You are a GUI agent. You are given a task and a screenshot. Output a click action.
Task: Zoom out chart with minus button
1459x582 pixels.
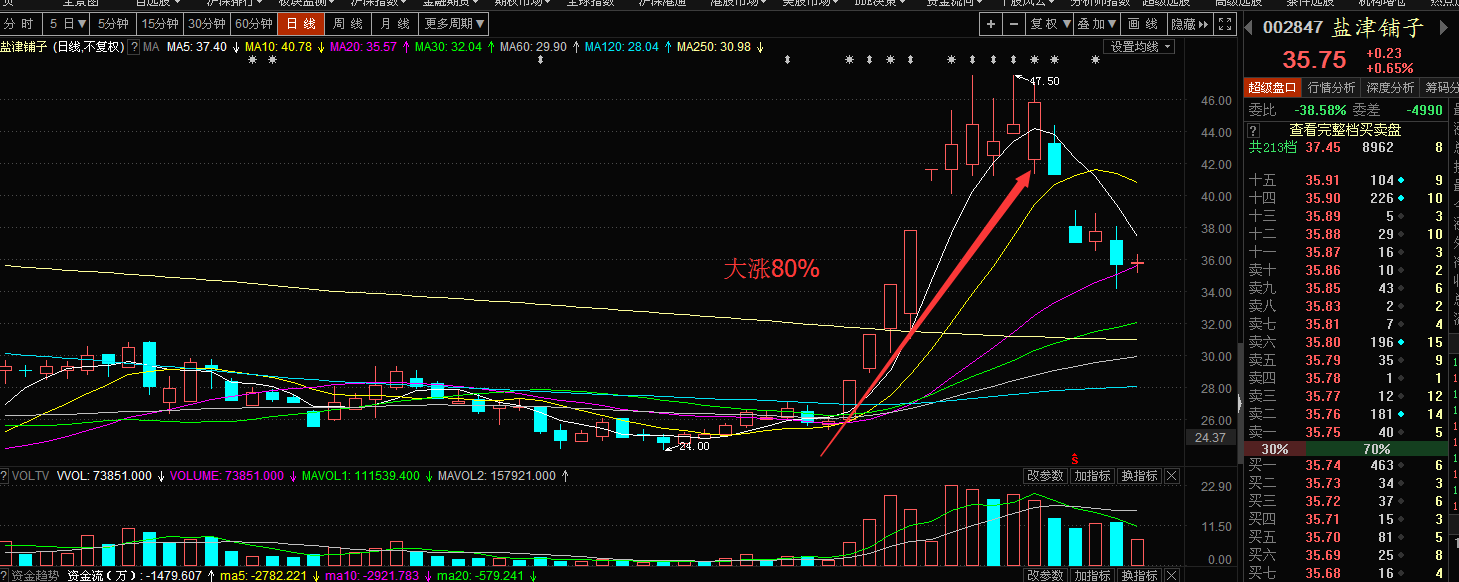[1013, 23]
